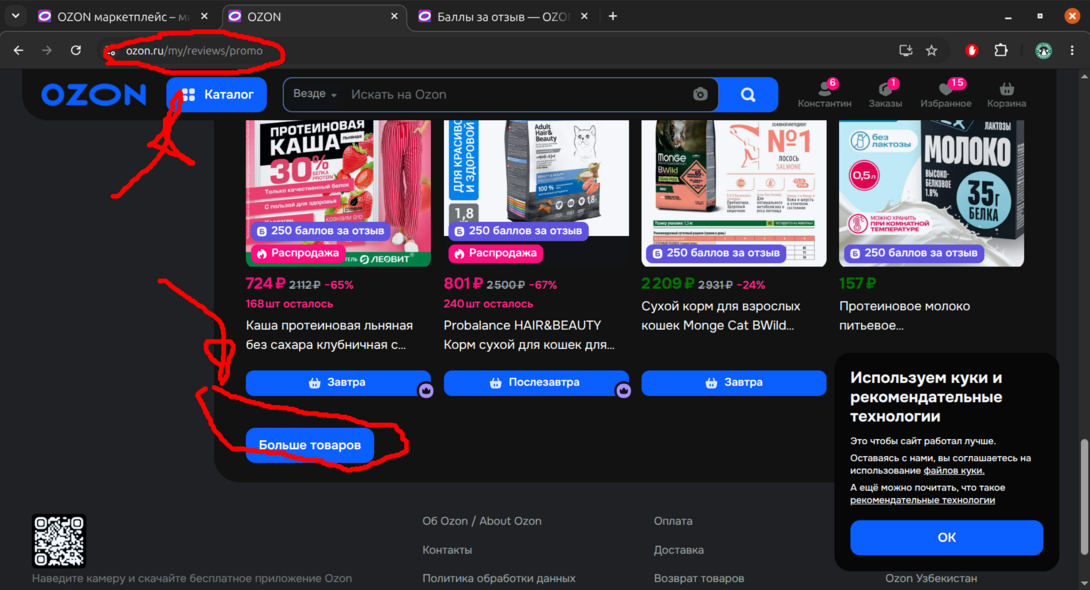The width and height of the screenshot is (1090, 590).
Task: Click the round badge icon on каша's Завтра button
Action: (x=426, y=391)
